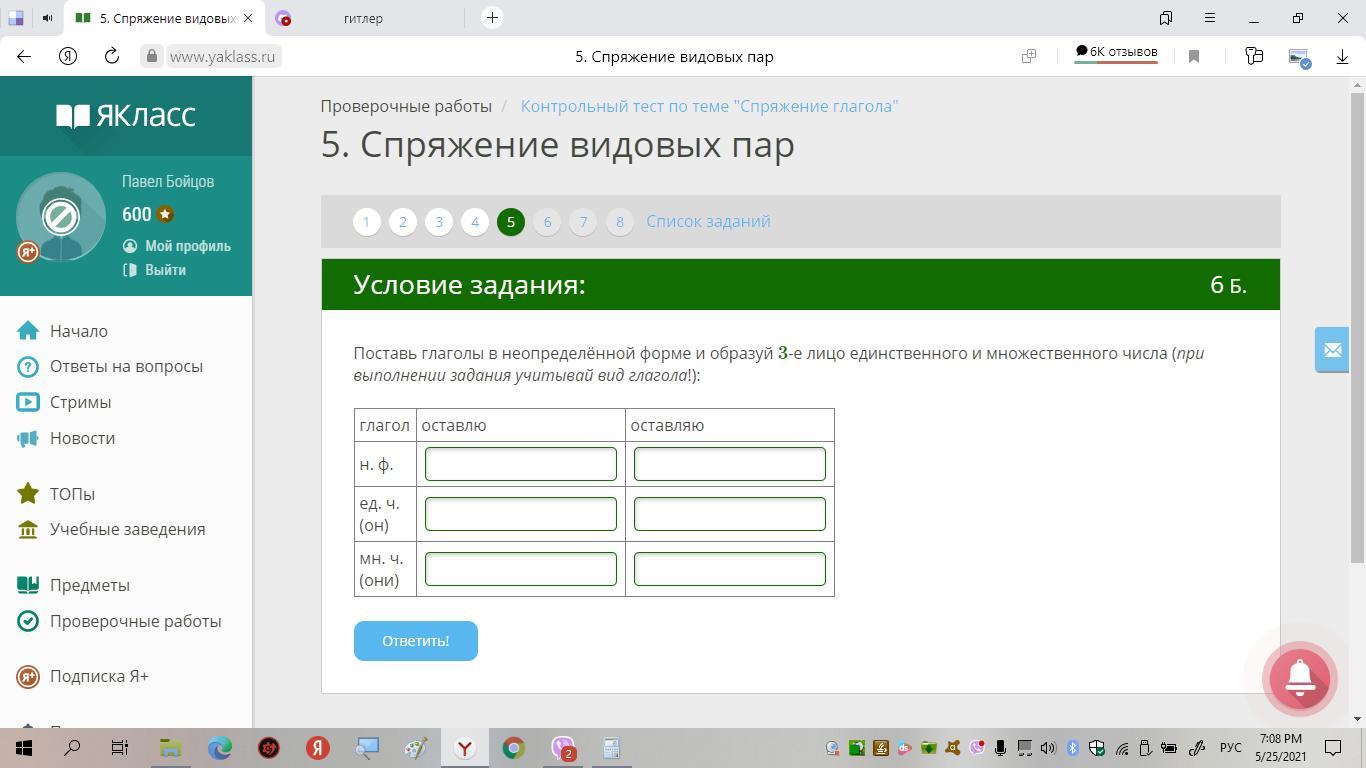The width and height of the screenshot is (1366, 768).
Task: Click the image icon with blue checkmark
Action: 1299,58
